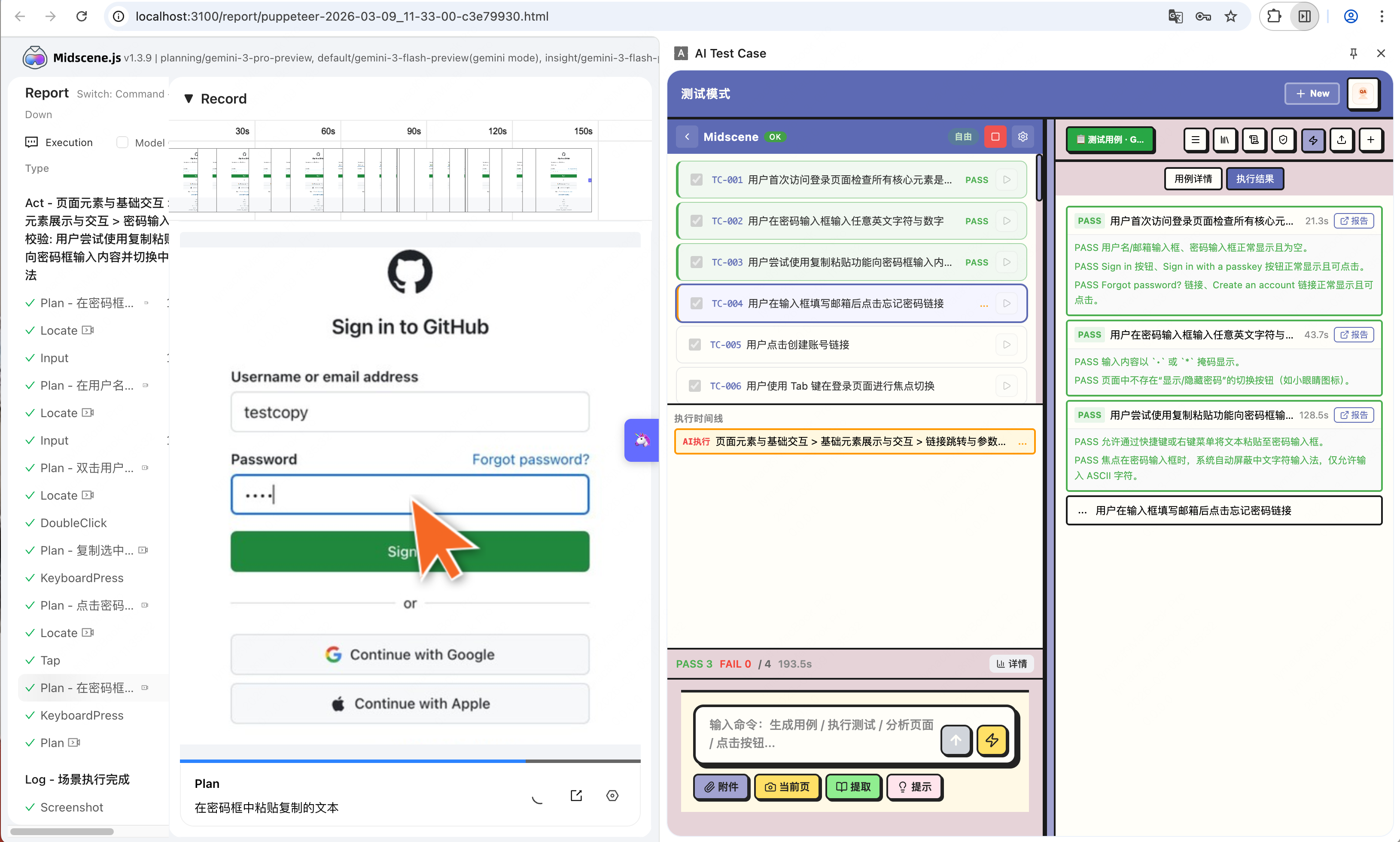
Task: Select the DoubleClick step in the Report list
Action: point(73,523)
